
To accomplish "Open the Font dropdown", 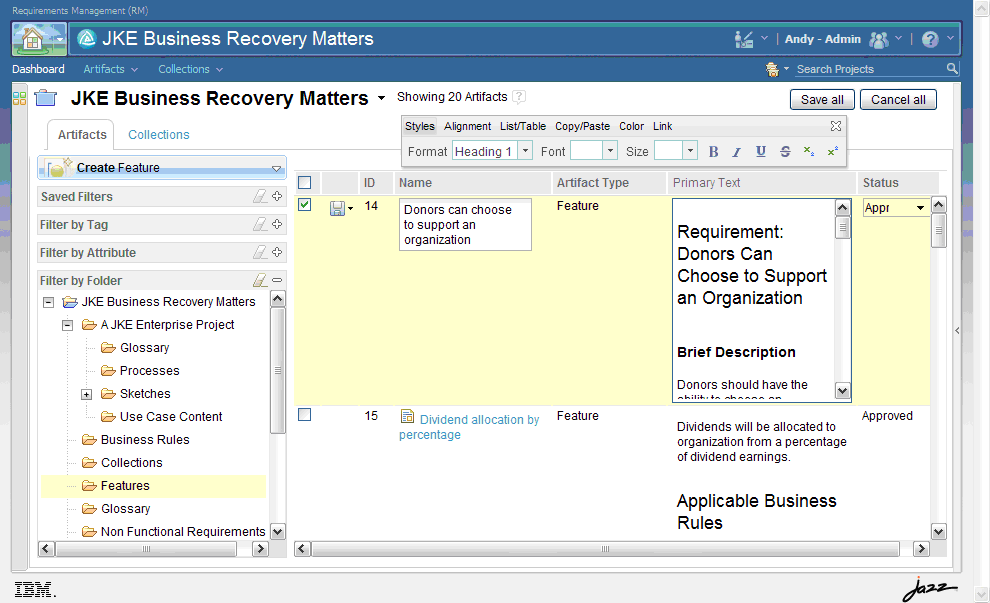I will (610, 151).
